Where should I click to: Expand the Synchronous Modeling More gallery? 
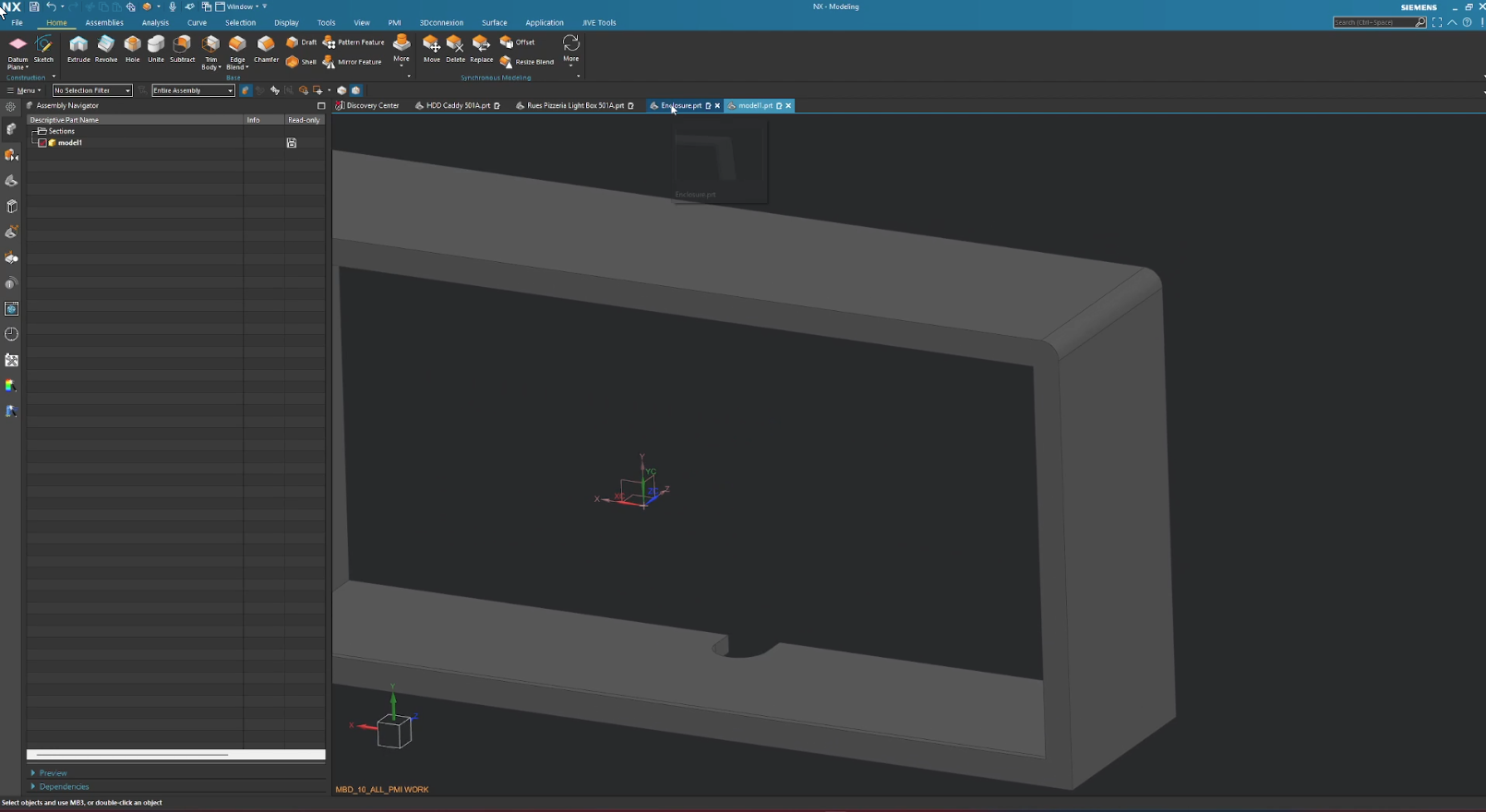pyautogui.click(x=571, y=50)
